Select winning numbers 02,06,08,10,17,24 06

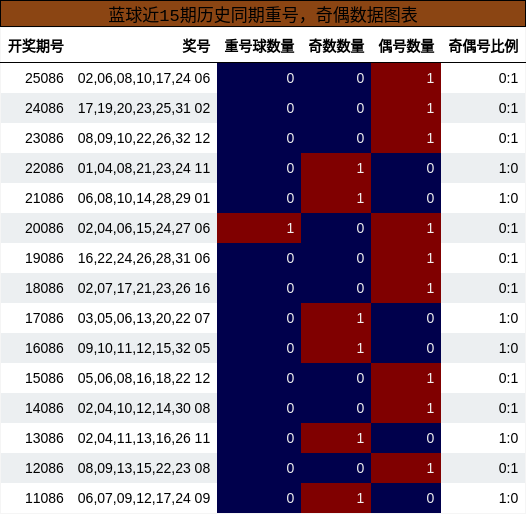point(144,78)
